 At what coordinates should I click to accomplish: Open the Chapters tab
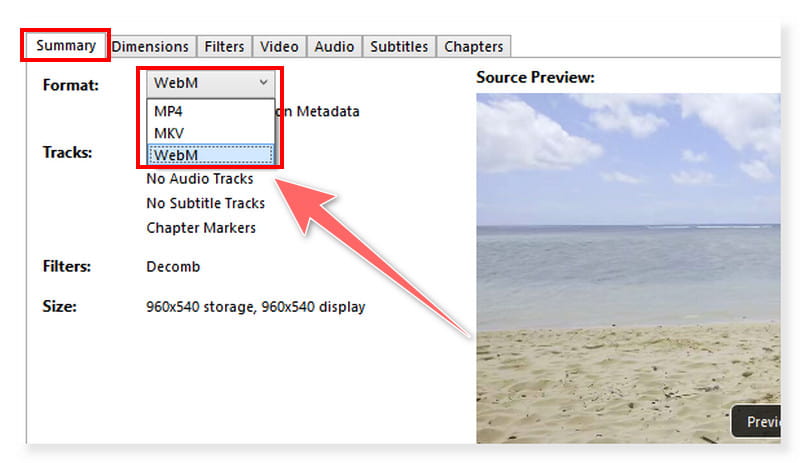point(474,46)
